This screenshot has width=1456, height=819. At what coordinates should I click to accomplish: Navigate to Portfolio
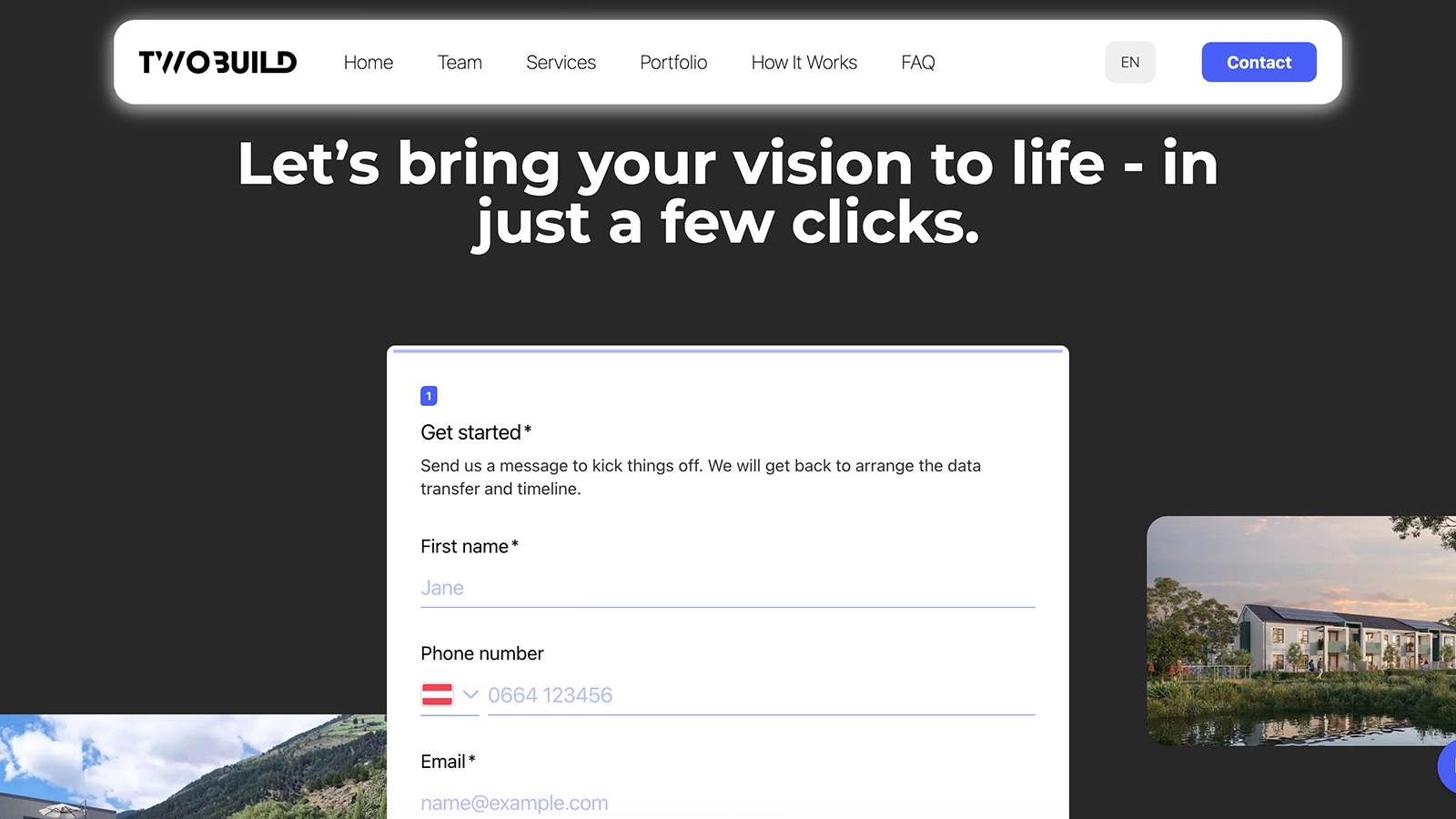click(673, 62)
